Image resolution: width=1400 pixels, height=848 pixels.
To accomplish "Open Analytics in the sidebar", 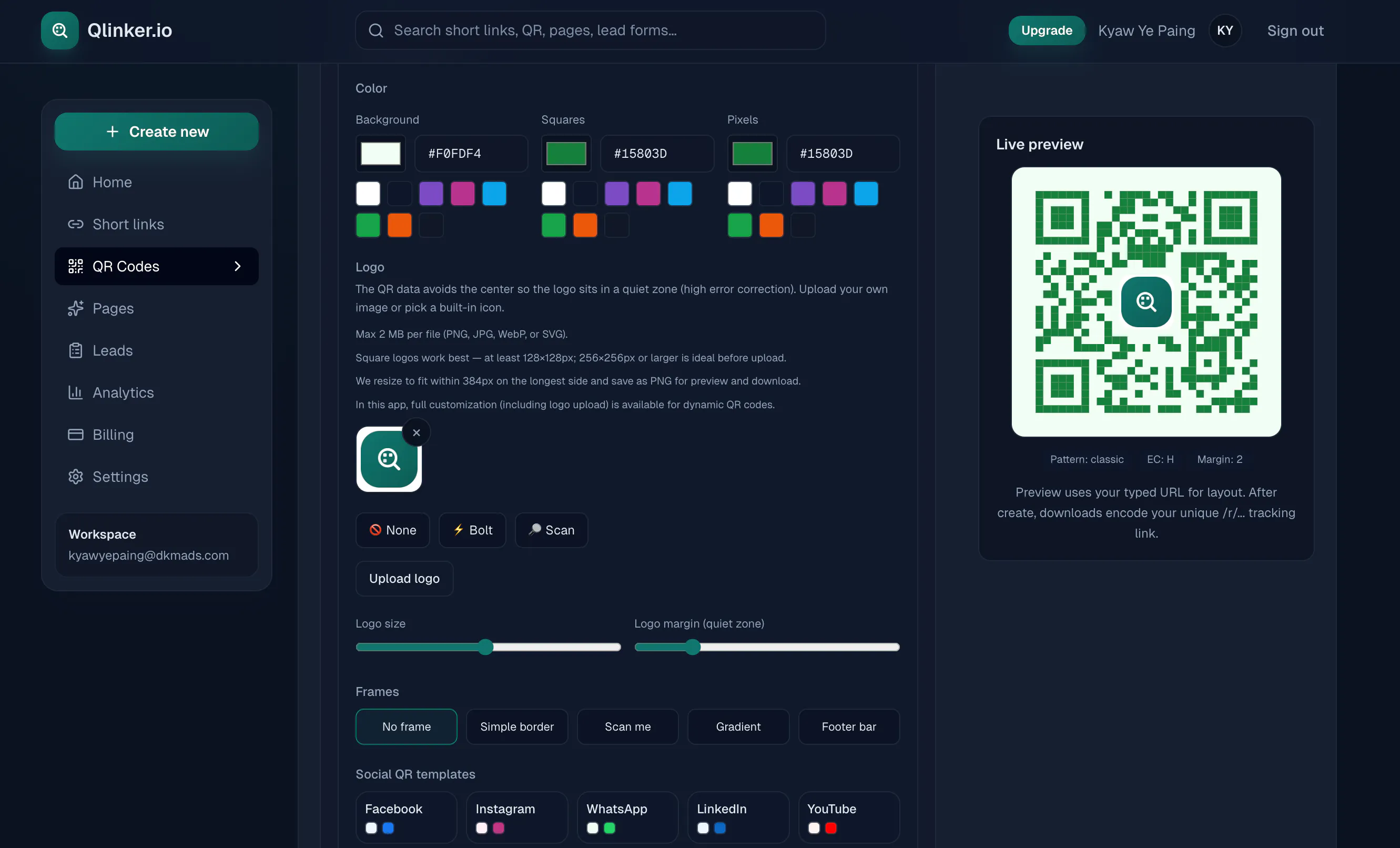I will 156,392.
